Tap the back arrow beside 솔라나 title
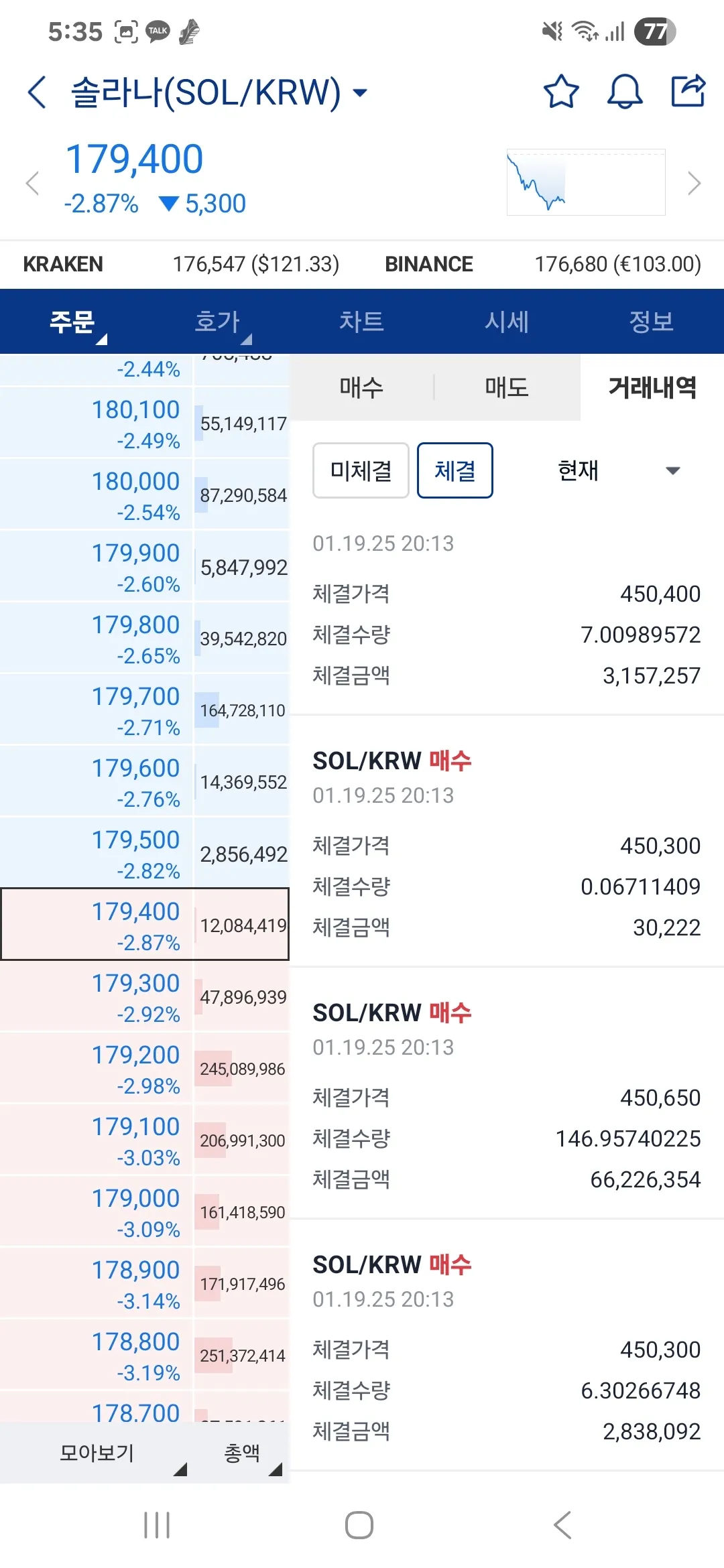Viewport: 724px width, 1568px height. coord(38,92)
